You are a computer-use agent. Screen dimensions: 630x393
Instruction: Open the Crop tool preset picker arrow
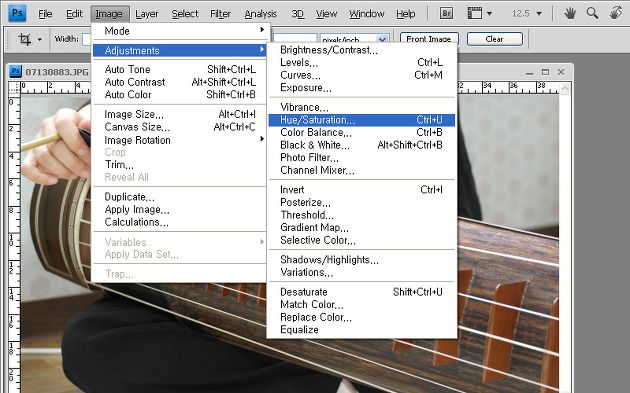coord(39,39)
